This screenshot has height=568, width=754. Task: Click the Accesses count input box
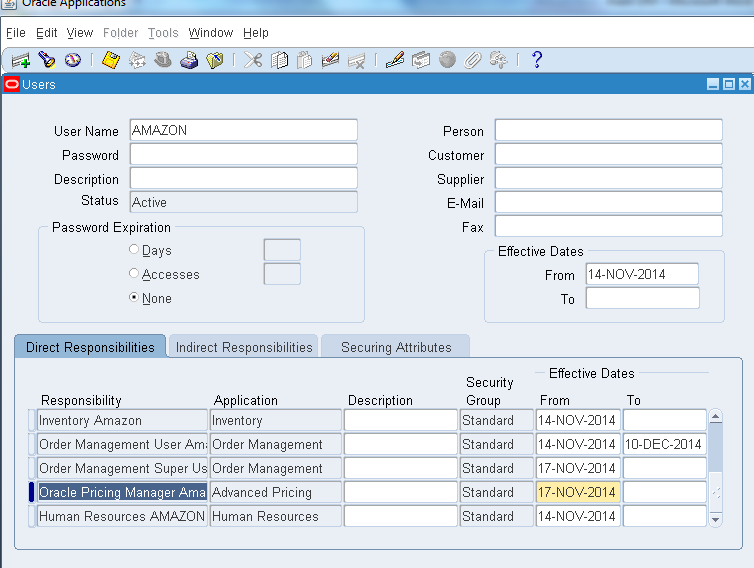pyautogui.click(x=282, y=274)
